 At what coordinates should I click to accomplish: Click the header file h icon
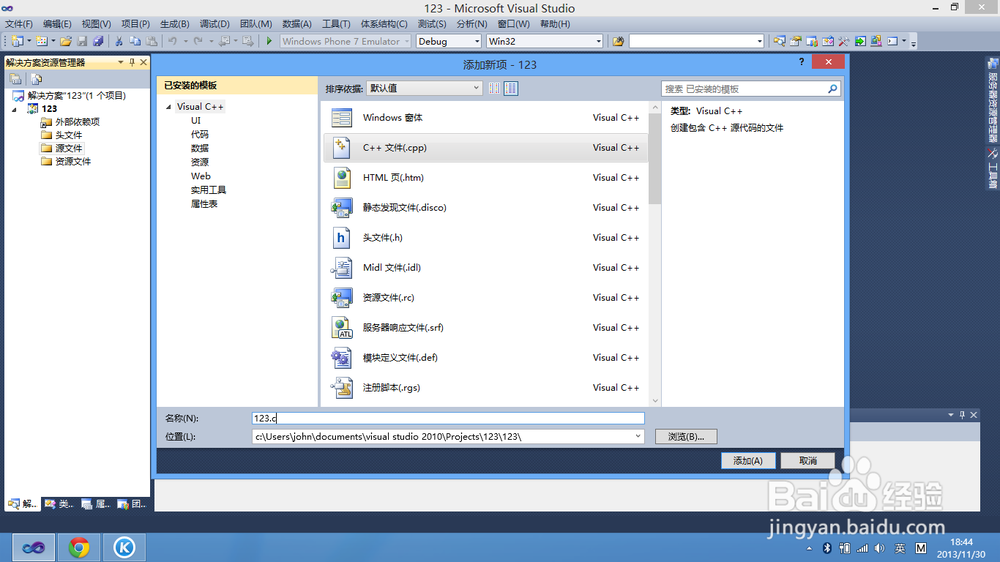[x=341, y=237]
